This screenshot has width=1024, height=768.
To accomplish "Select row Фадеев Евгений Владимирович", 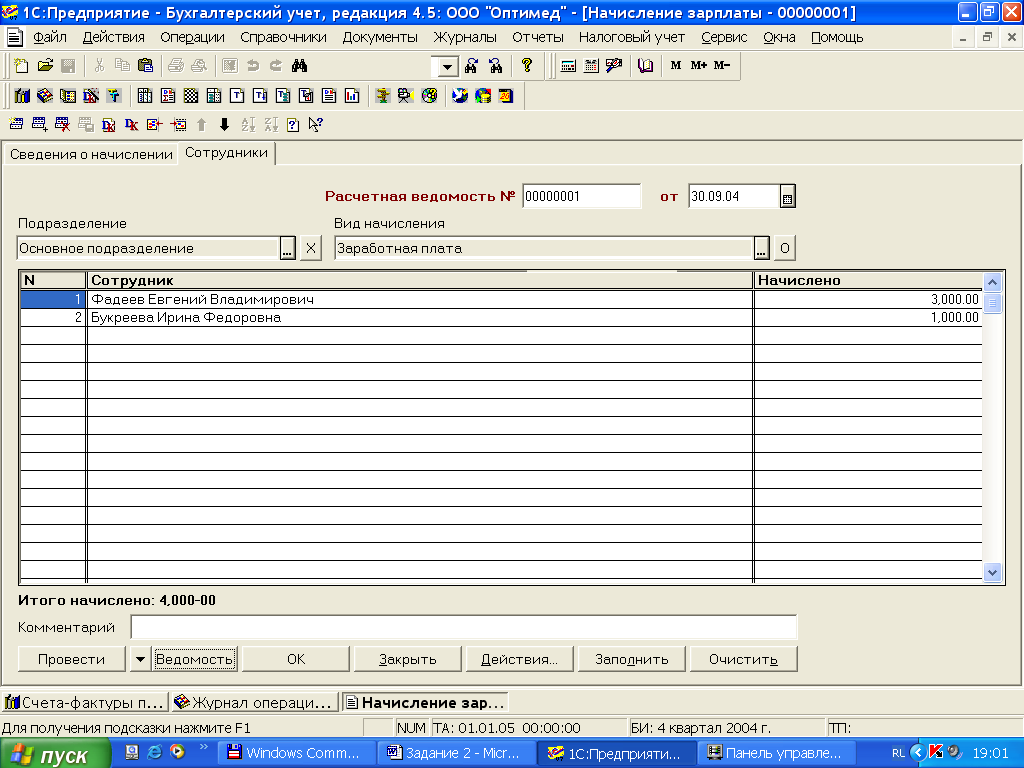I will (x=501, y=299).
